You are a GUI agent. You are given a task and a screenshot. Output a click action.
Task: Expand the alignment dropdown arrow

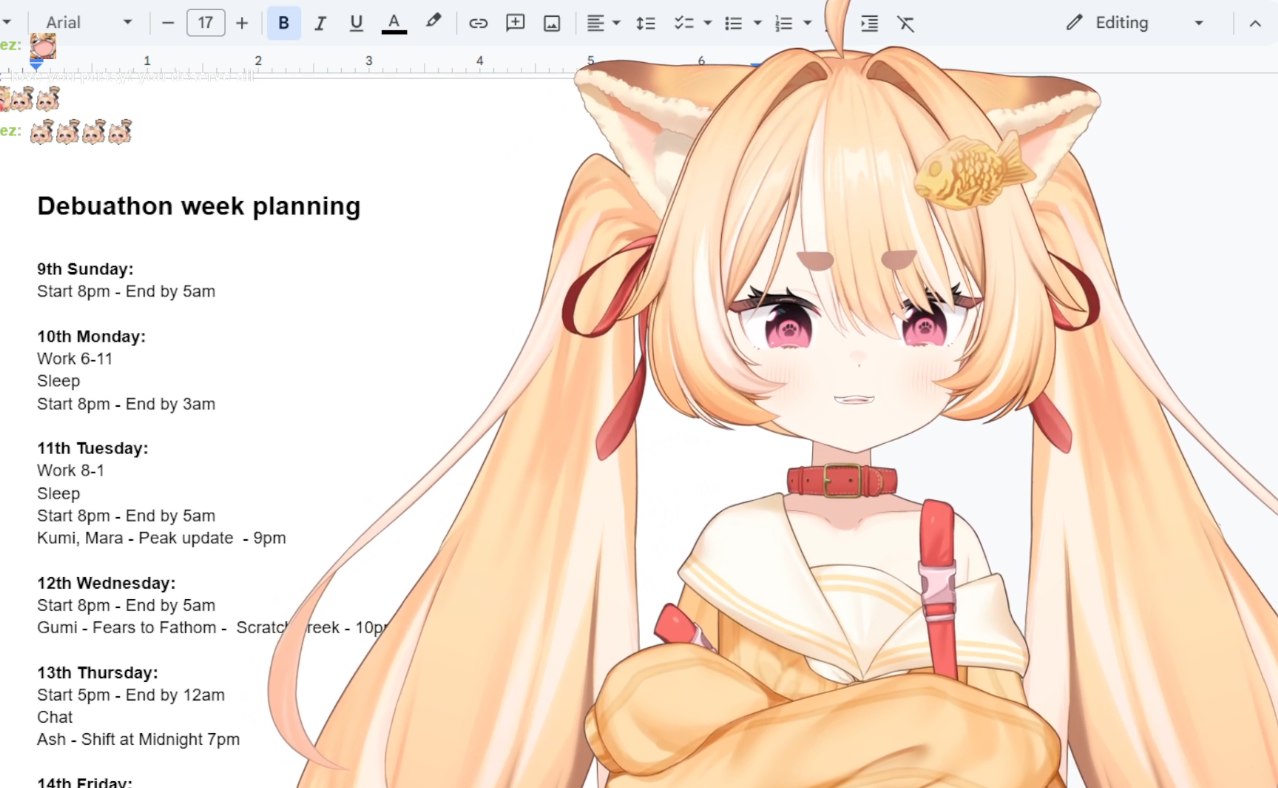pyautogui.click(x=616, y=23)
